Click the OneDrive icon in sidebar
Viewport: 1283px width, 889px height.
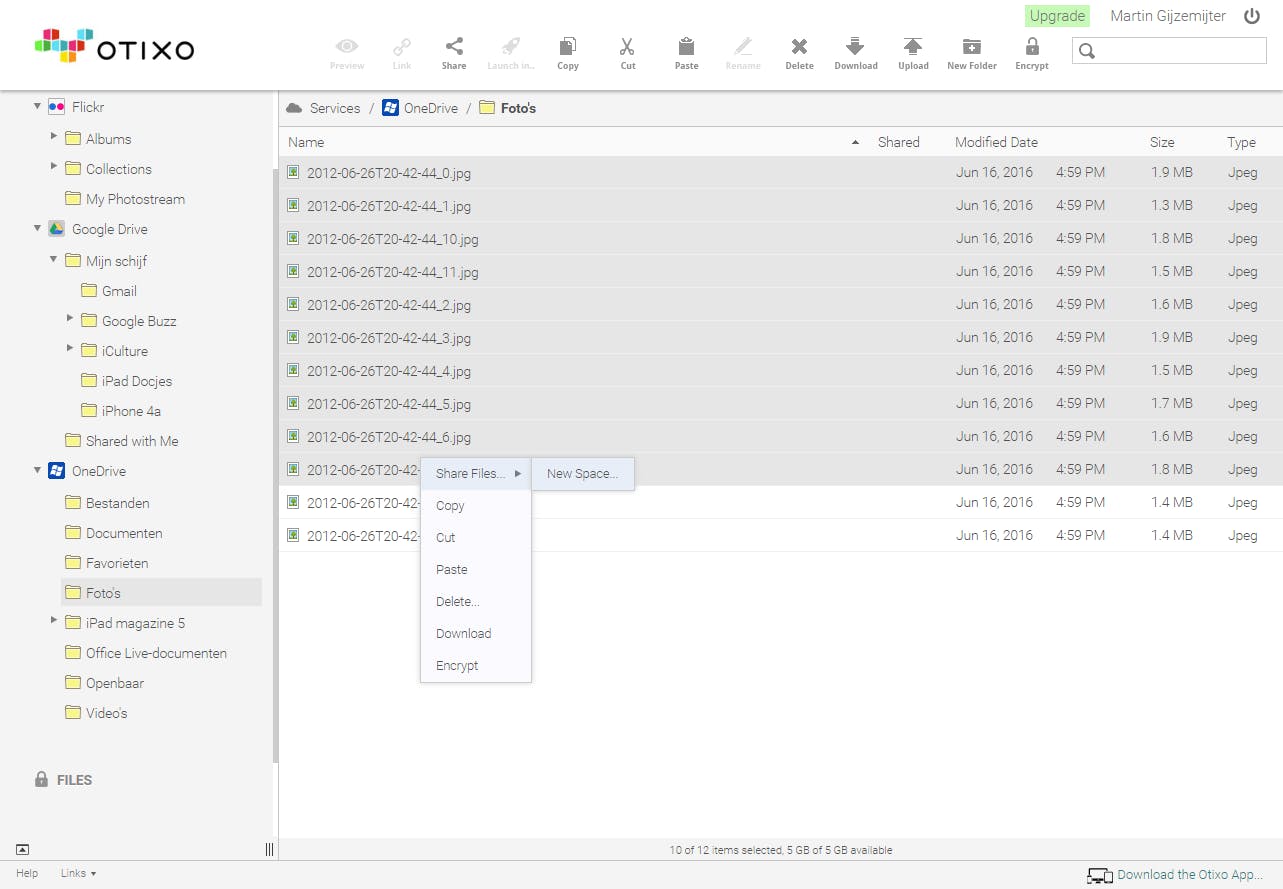[x=56, y=471]
